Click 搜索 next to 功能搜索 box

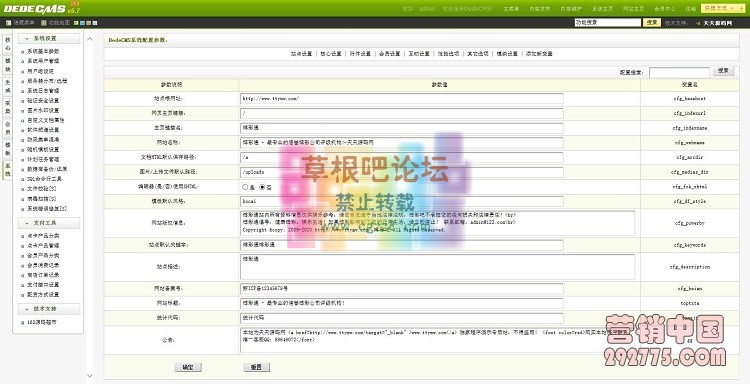652,22
